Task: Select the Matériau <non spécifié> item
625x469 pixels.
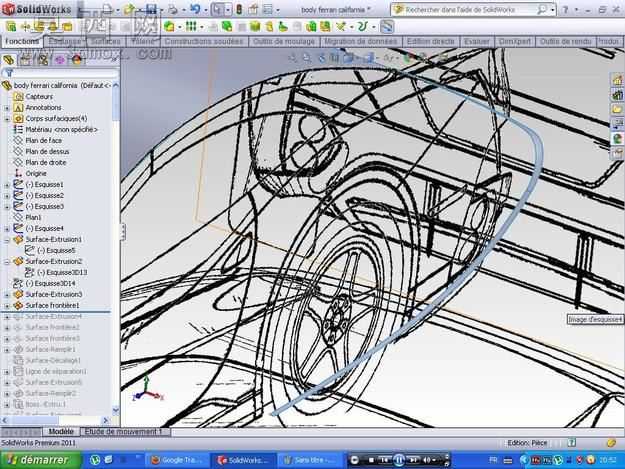Action: pos(61,130)
